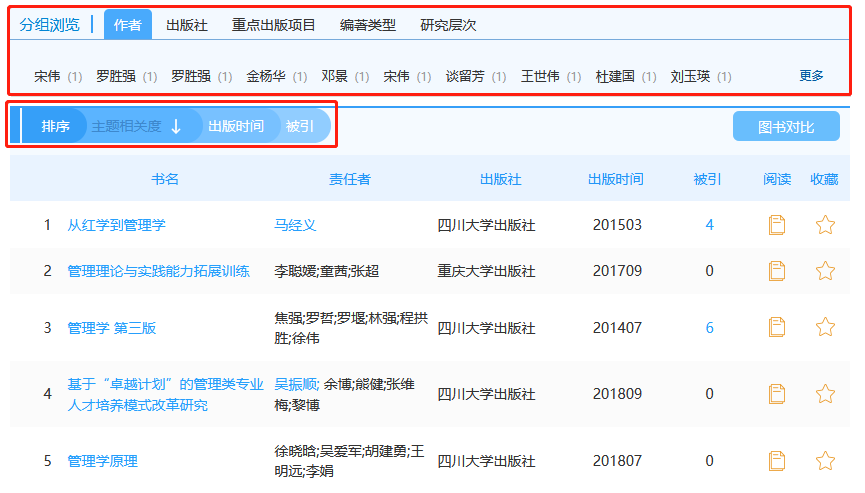Image resolution: width=865 pixels, height=493 pixels.
Task: Sort results by 被引 in sort bar
Action: pyautogui.click(x=300, y=126)
